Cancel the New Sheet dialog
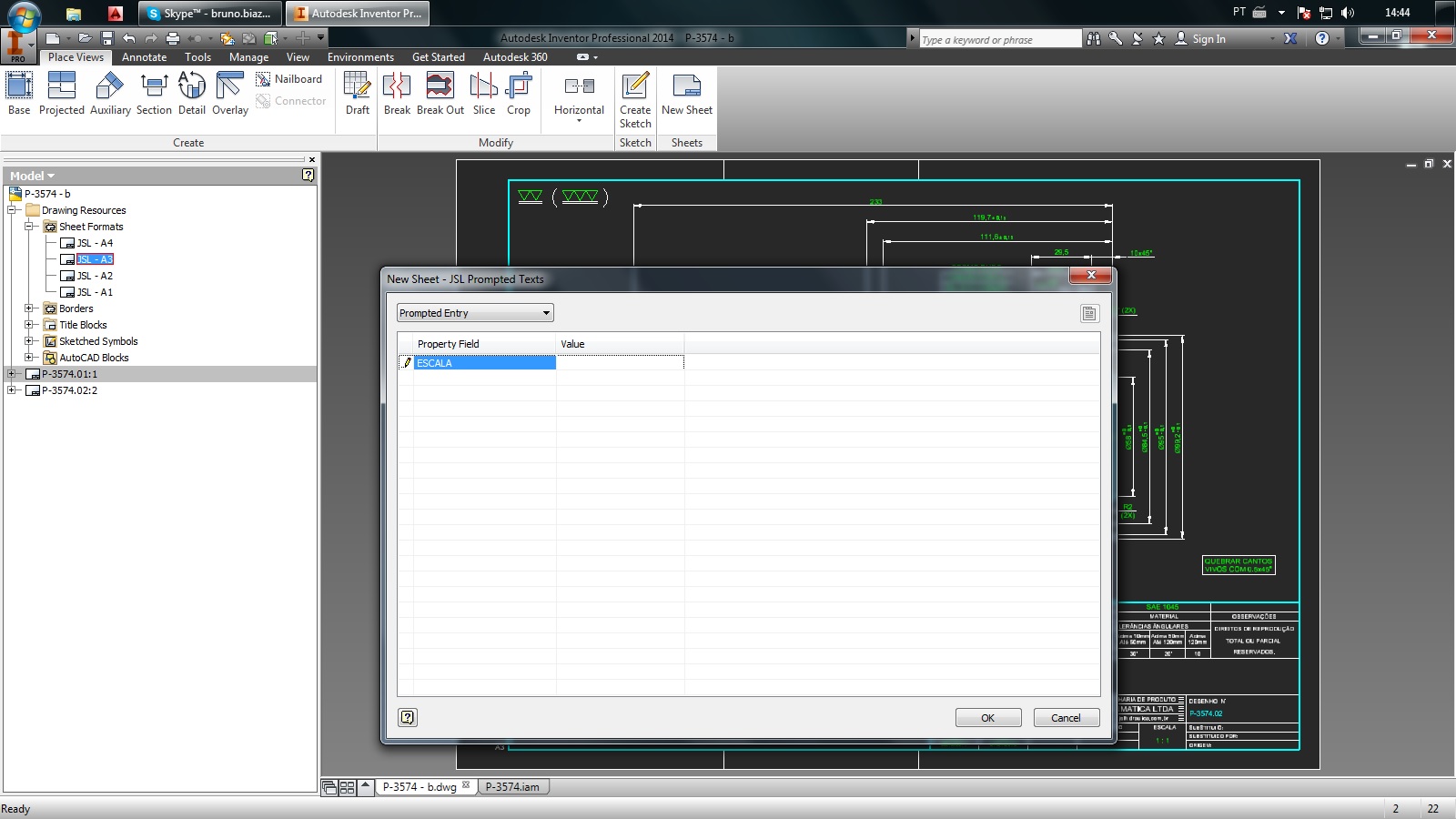The width and height of the screenshot is (1456, 819). click(1067, 718)
